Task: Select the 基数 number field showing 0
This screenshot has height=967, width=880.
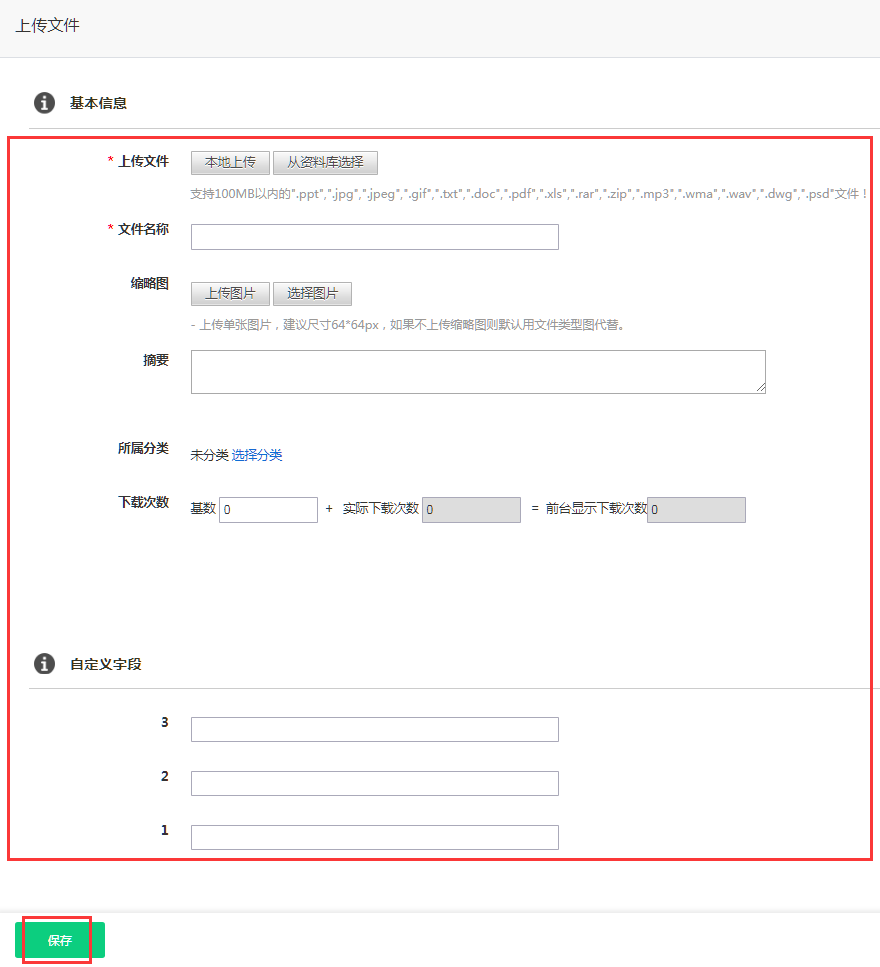Action: pos(268,509)
